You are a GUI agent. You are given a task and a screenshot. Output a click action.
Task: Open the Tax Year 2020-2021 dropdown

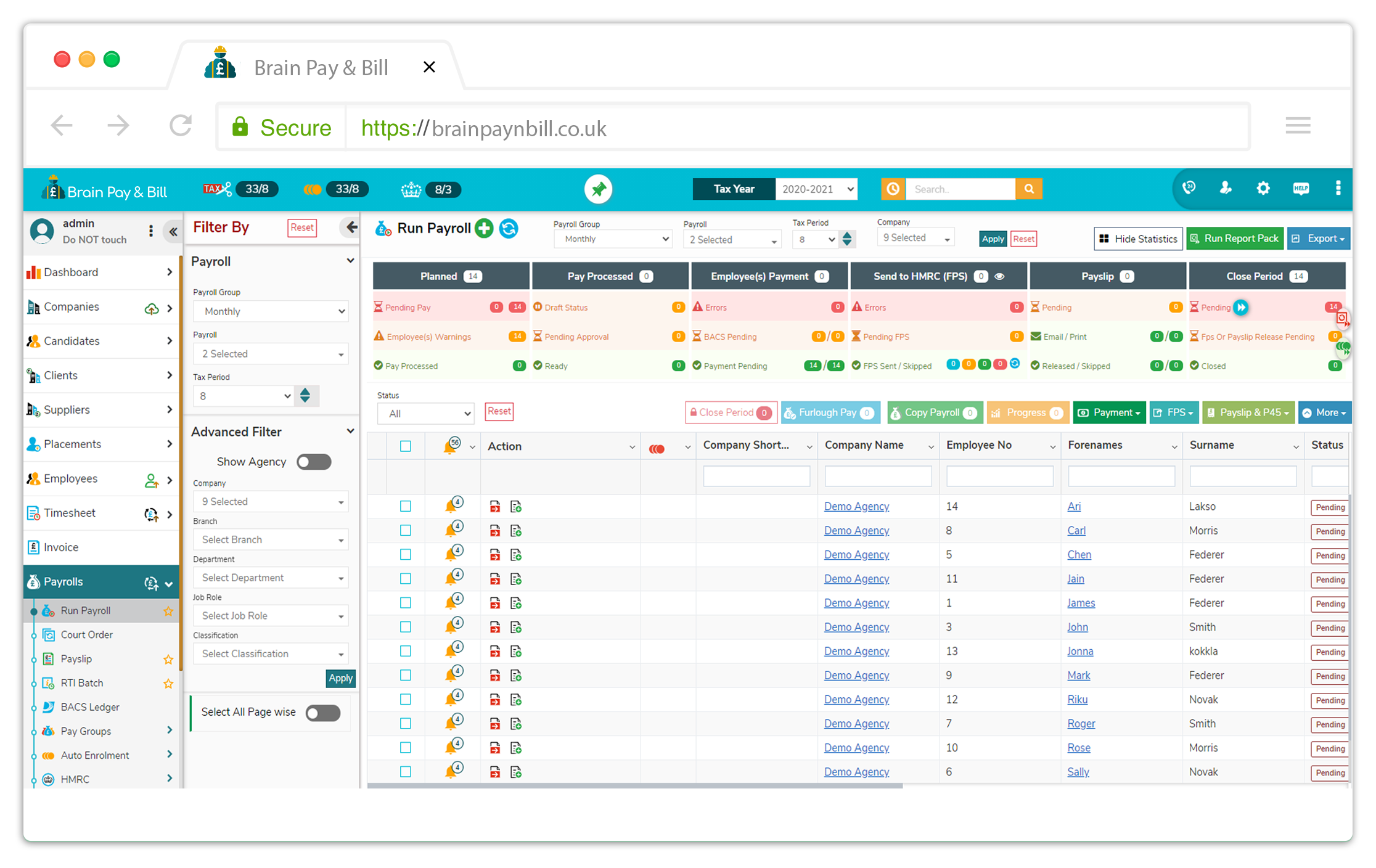click(x=817, y=189)
